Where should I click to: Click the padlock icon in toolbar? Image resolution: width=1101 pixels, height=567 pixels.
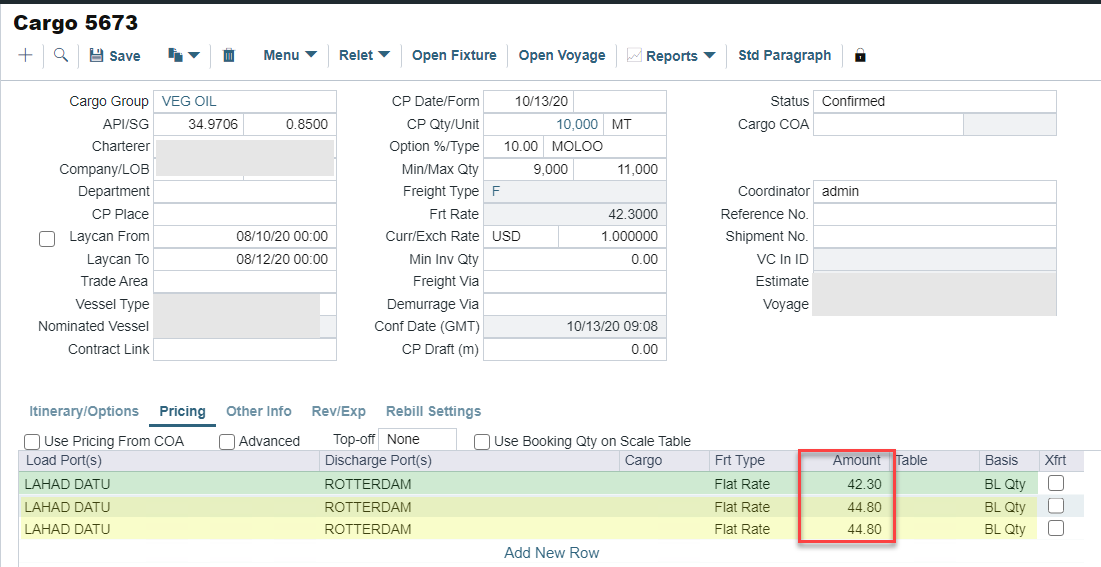(x=860, y=56)
